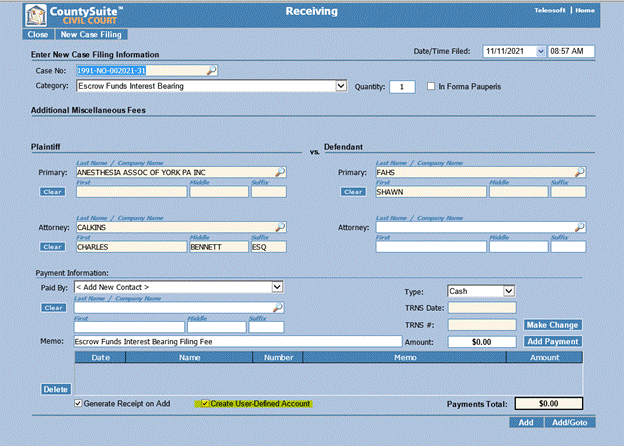This screenshot has height=446, width=624.
Task: Expand the payment Type dropdown
Action: click(x=509, y=291)
